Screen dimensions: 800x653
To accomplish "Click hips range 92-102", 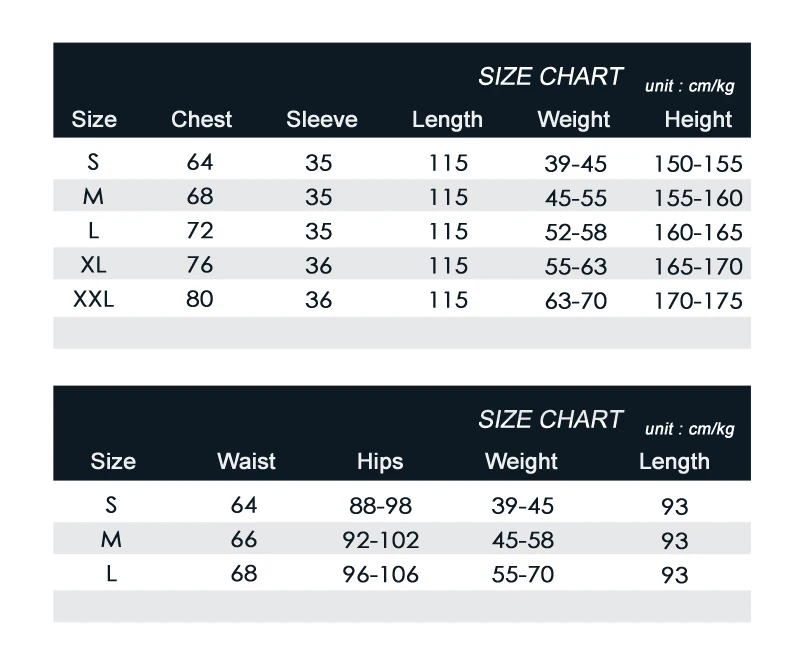I will click(381, 540).
